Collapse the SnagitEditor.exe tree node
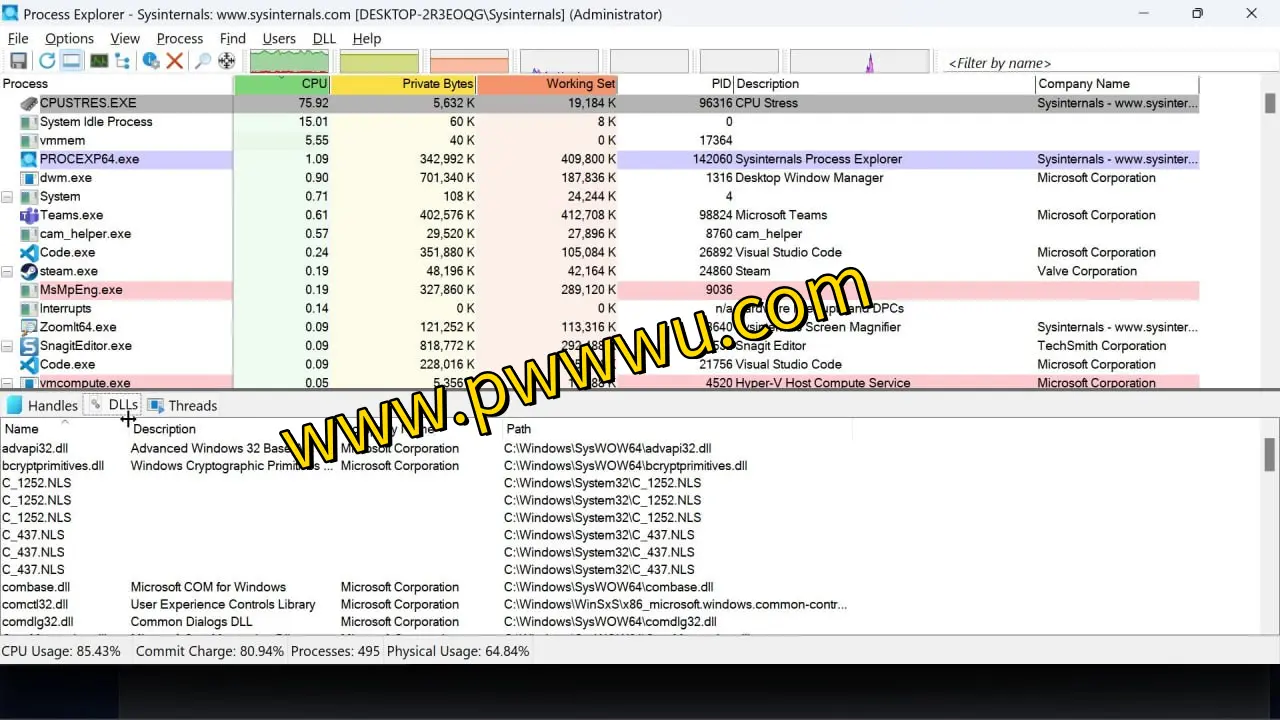Screen dimensions: 1280x720 (x=7, y=346)
